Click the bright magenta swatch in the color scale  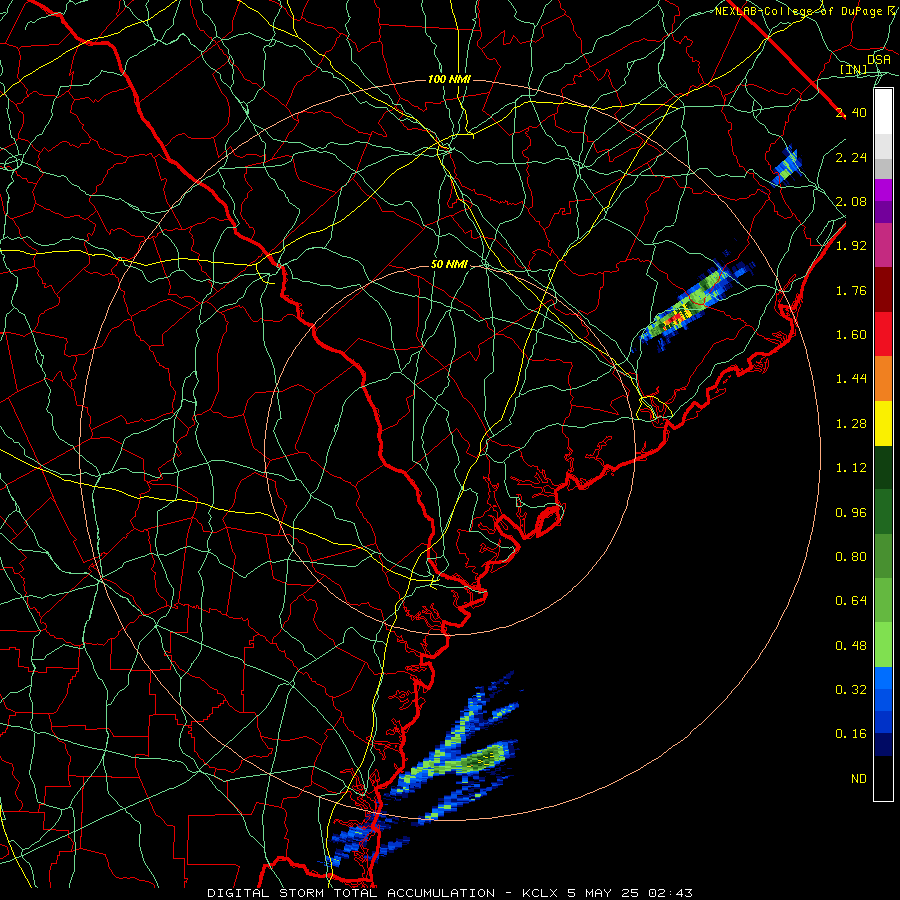(883, 190)
